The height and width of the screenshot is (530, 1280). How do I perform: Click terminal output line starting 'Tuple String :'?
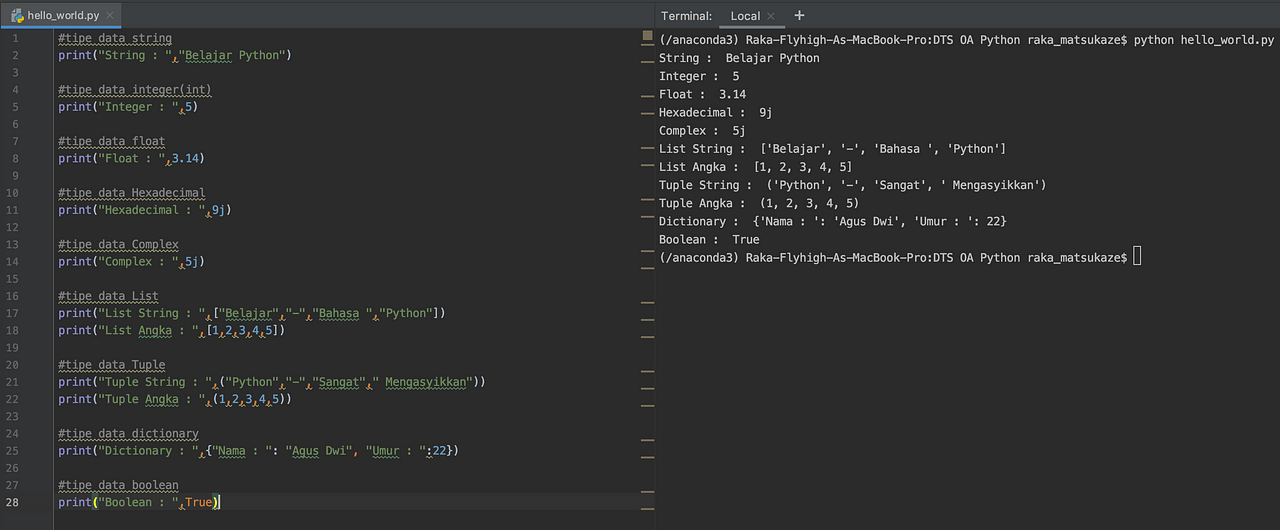tap(853, 185)
